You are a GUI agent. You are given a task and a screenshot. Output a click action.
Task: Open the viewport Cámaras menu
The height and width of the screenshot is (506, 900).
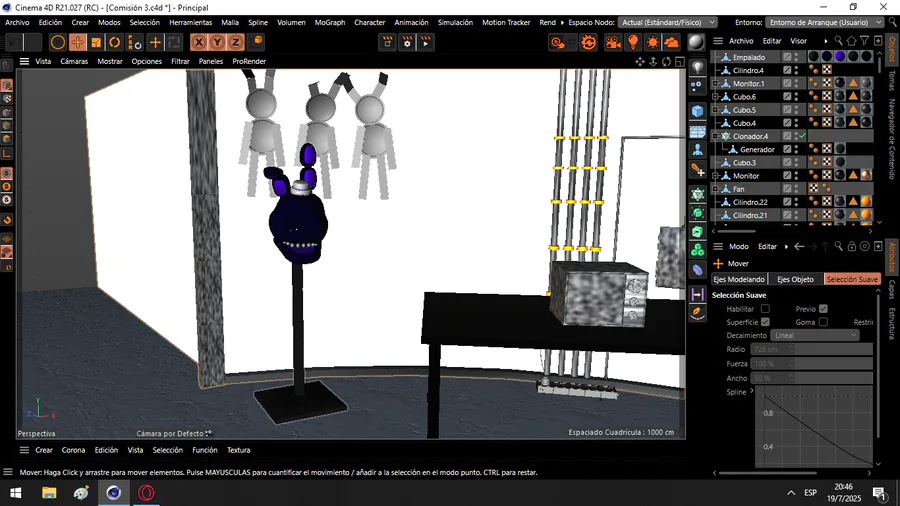tap(74, 61)
